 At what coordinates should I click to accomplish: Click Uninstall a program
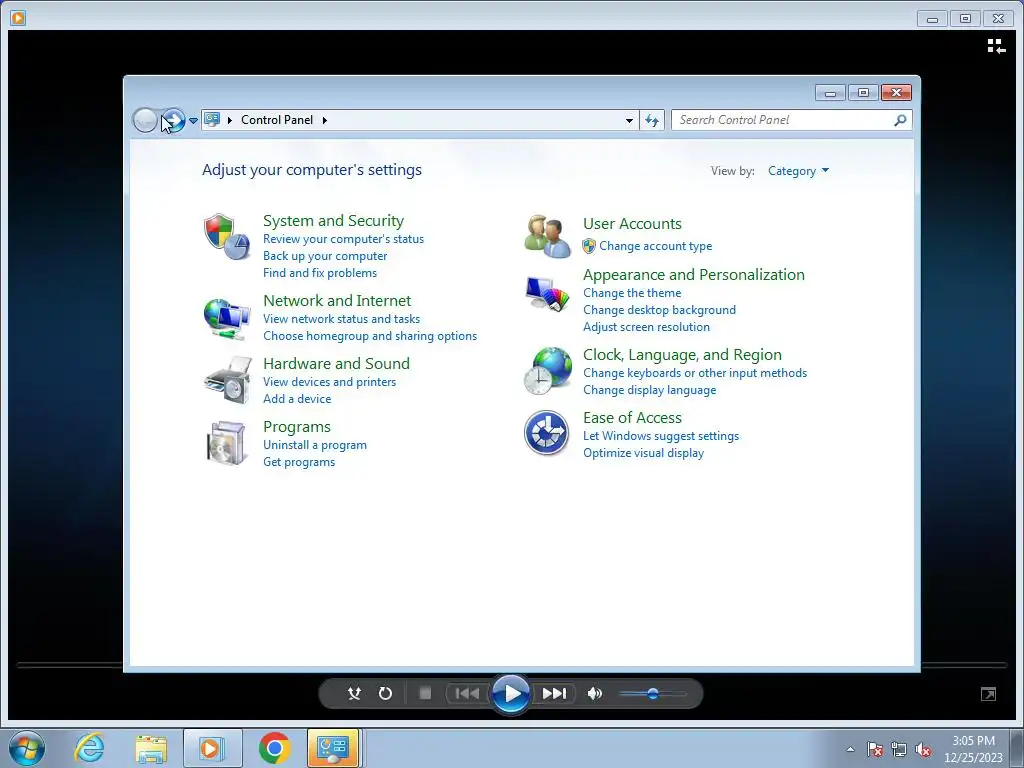pos(315,445)
